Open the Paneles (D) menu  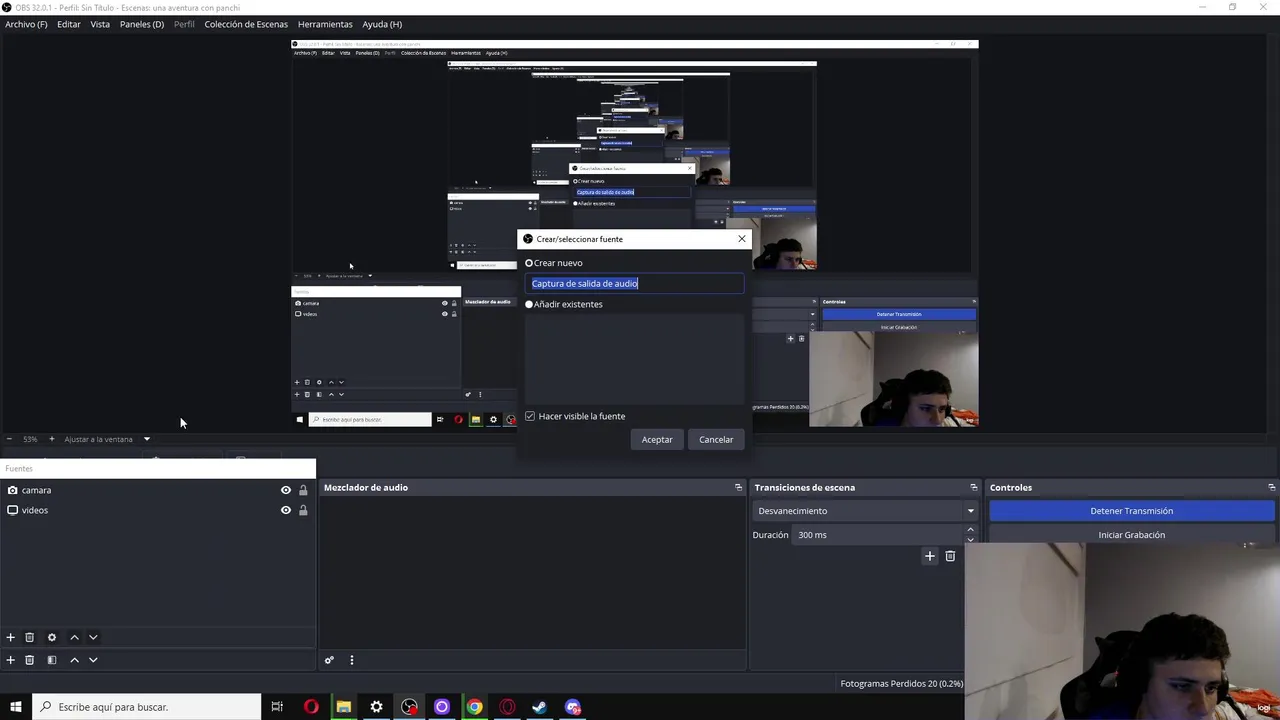pos(142,24)
